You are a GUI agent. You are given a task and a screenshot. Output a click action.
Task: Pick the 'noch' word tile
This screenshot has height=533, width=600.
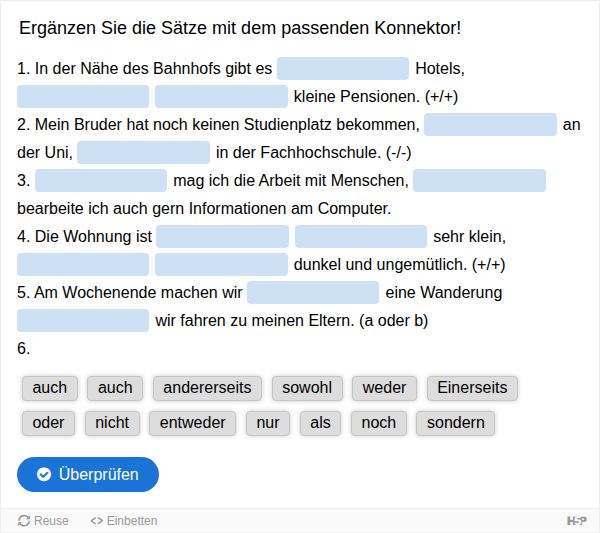tap(378, 423)
